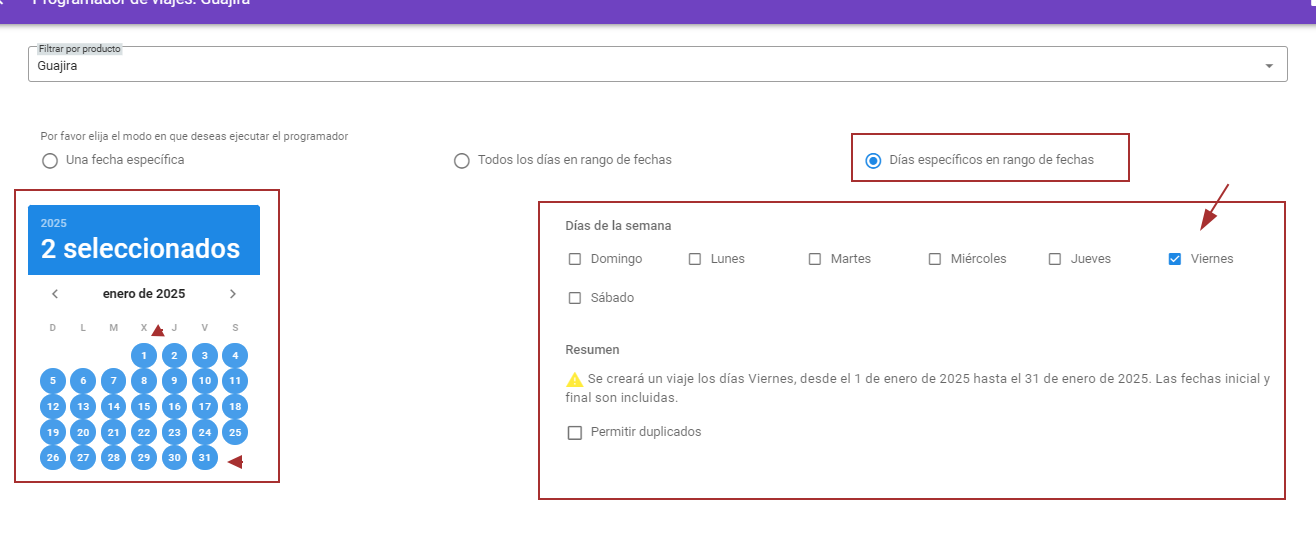Enable Permitir duplicados option
The width and height of the screenshot is (1316, 555).
pyautogui.click(x=575, y=433)
